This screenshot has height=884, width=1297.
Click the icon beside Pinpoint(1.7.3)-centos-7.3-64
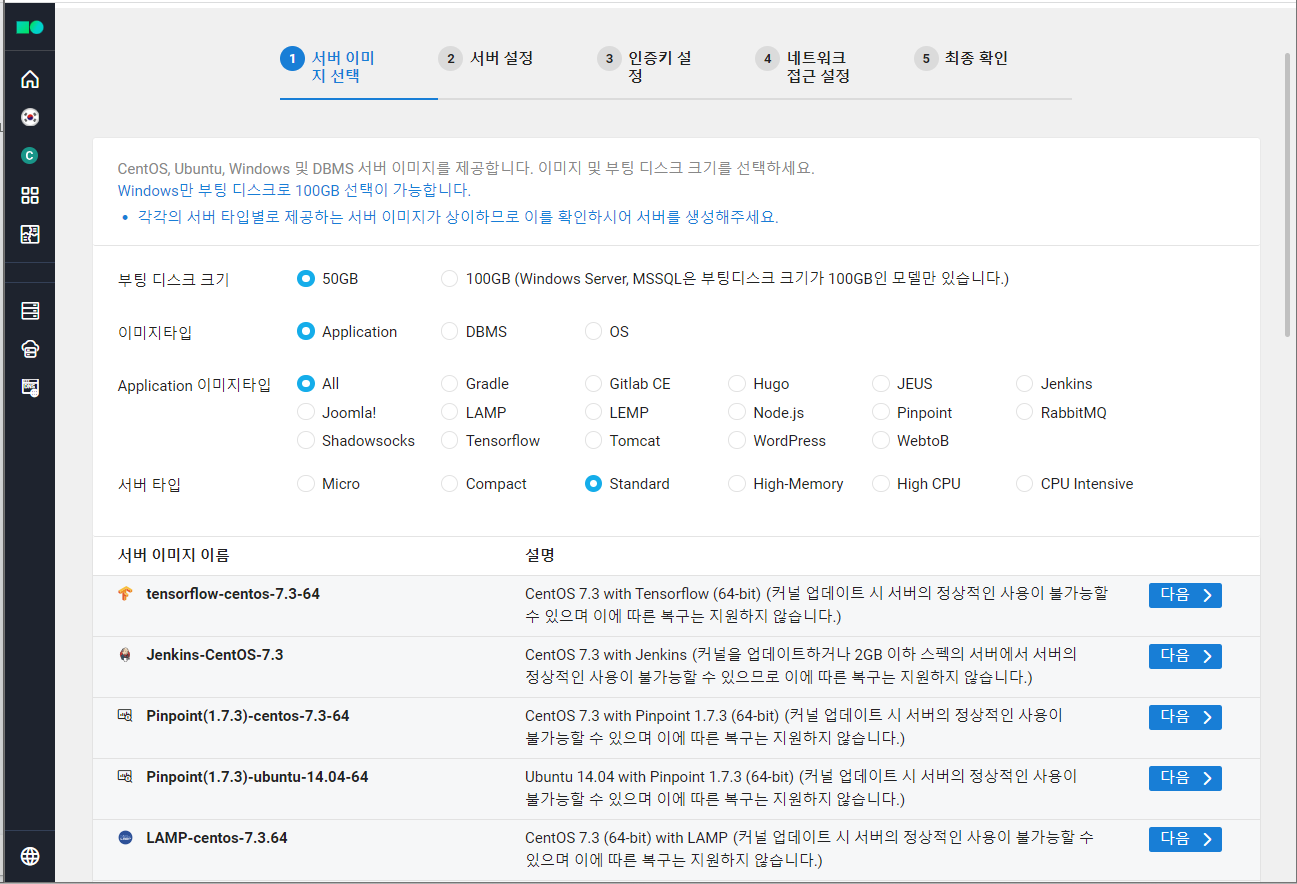point(125,716)
